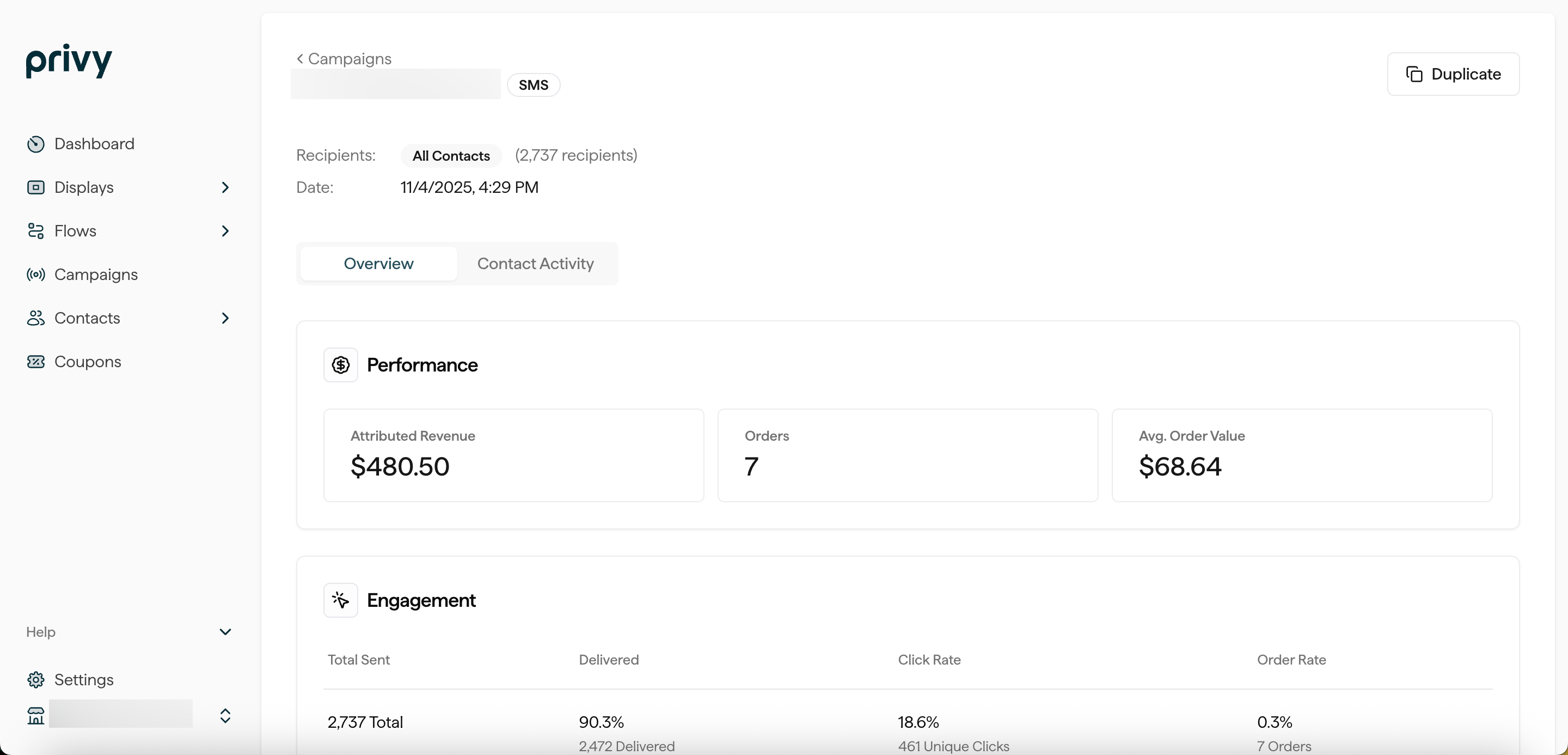Go back using the Campaigns link
The height and width of the screenshot is (755, 1568).
(344, 58)
